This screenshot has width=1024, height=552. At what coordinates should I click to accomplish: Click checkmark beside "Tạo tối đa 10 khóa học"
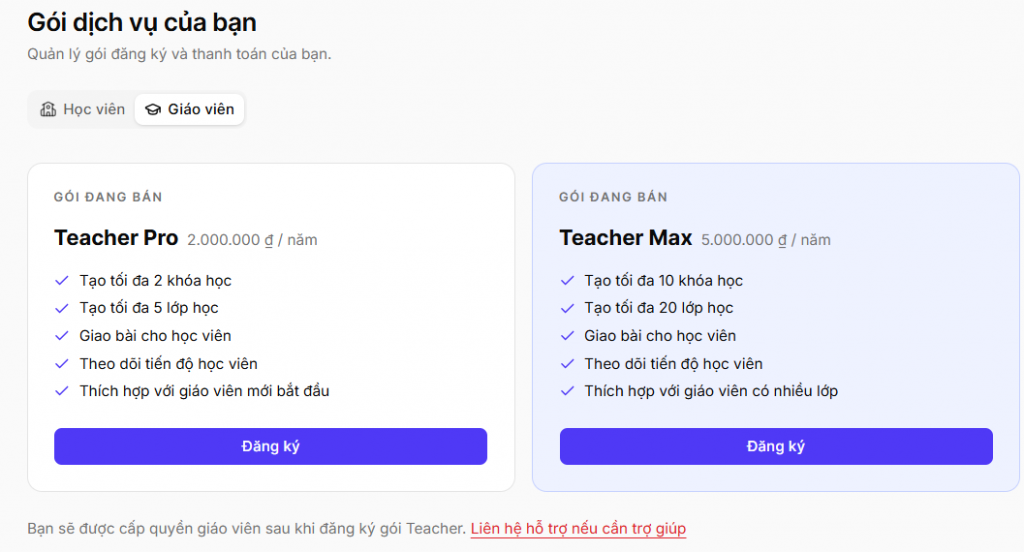click(567, 280)
